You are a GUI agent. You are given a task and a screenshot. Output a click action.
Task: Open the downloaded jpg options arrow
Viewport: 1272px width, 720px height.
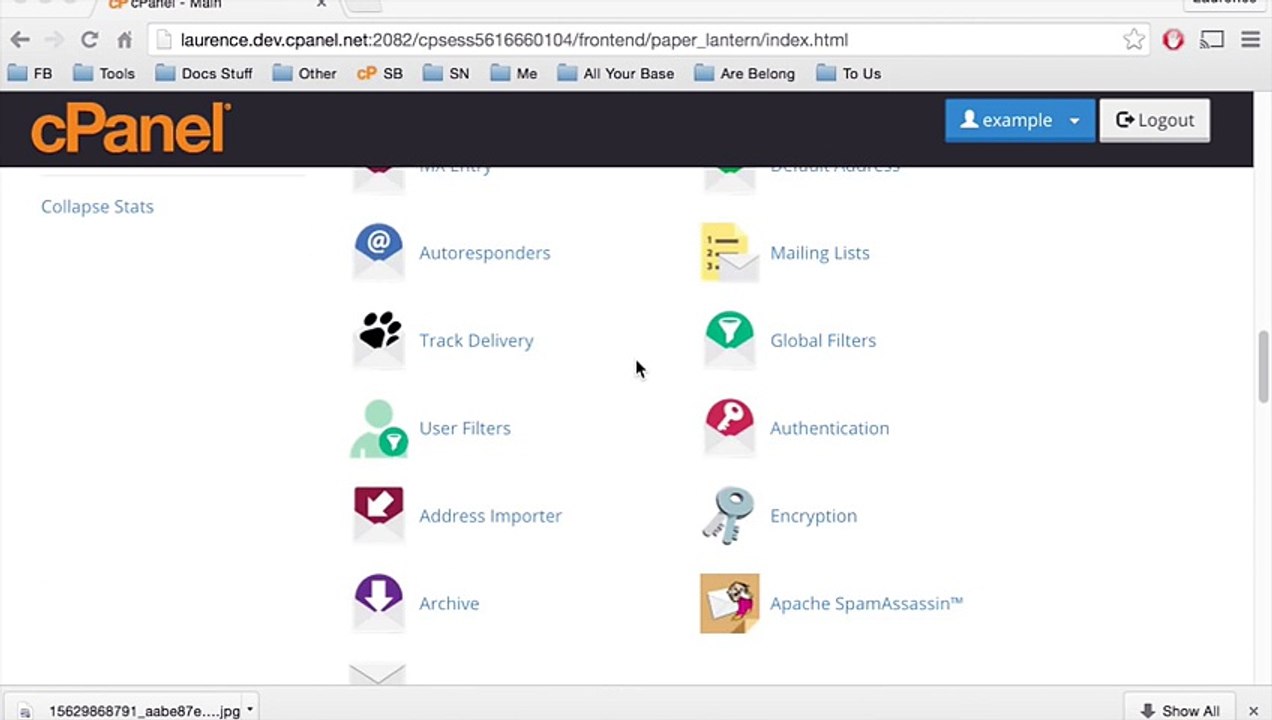pyautogui.click(x=249, y=710)
